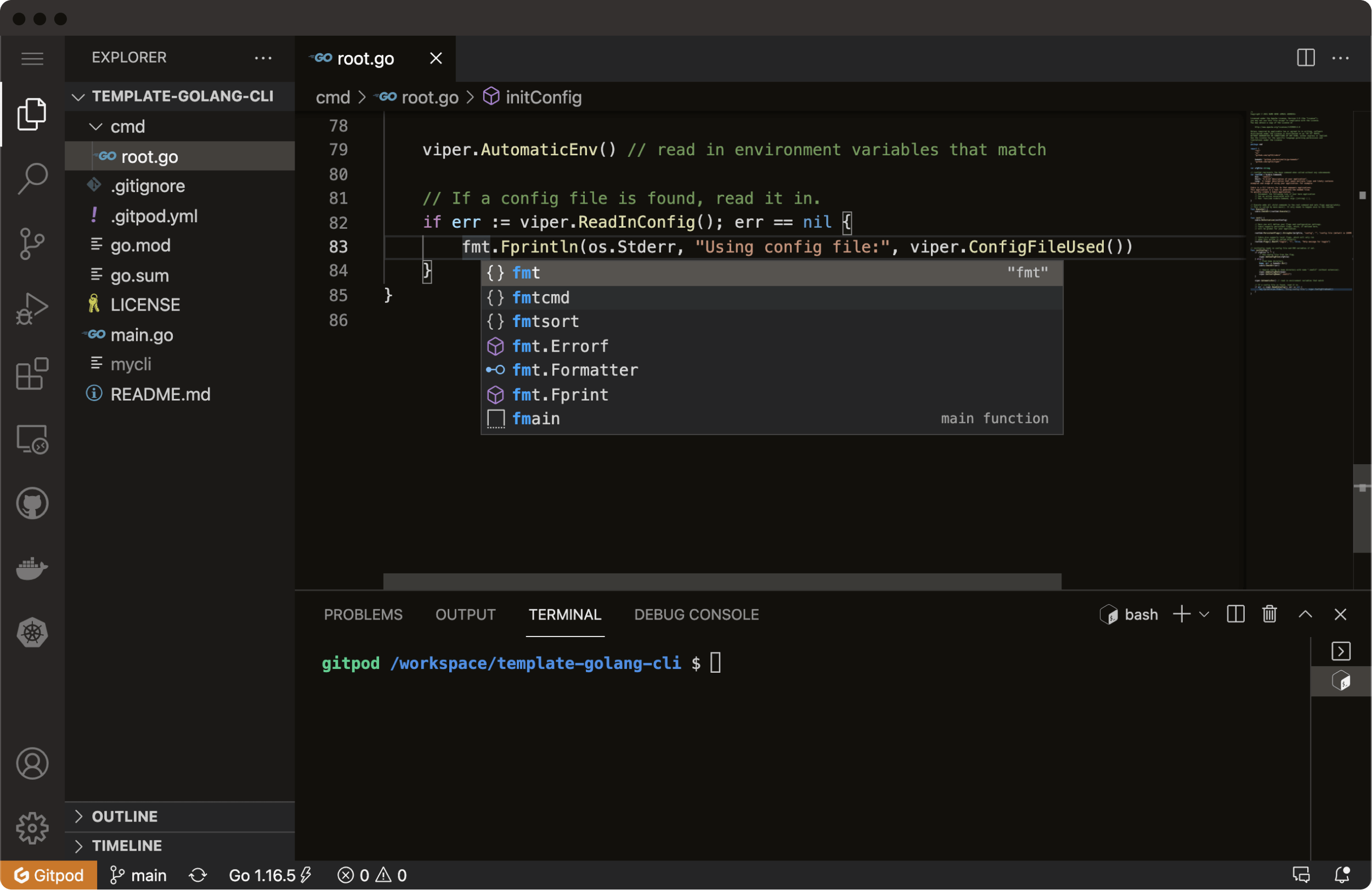Viewport: 1372px width, 890px height.
Task: Open Run and Debug view
Action: pyautogui.click(x=32, y=308)
